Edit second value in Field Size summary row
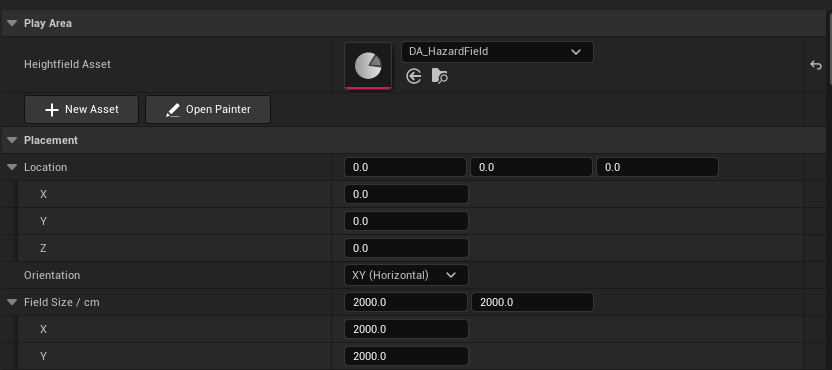 point(532,303)
